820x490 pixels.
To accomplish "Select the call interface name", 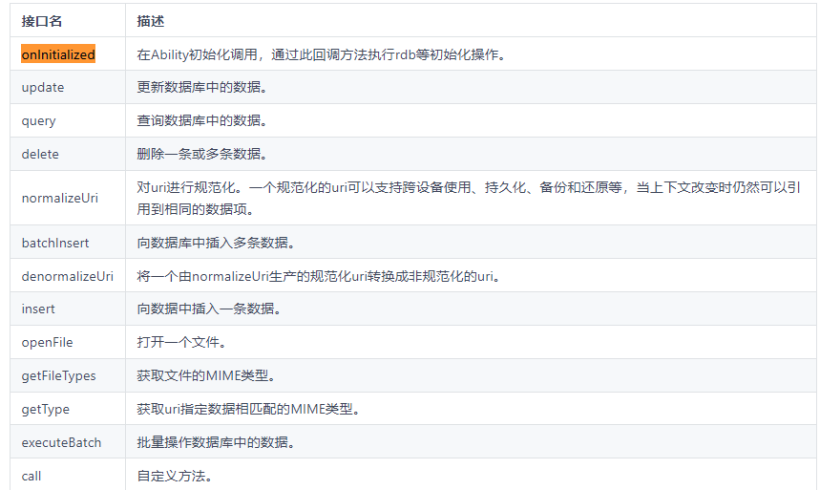I will (x=31, y=476).
